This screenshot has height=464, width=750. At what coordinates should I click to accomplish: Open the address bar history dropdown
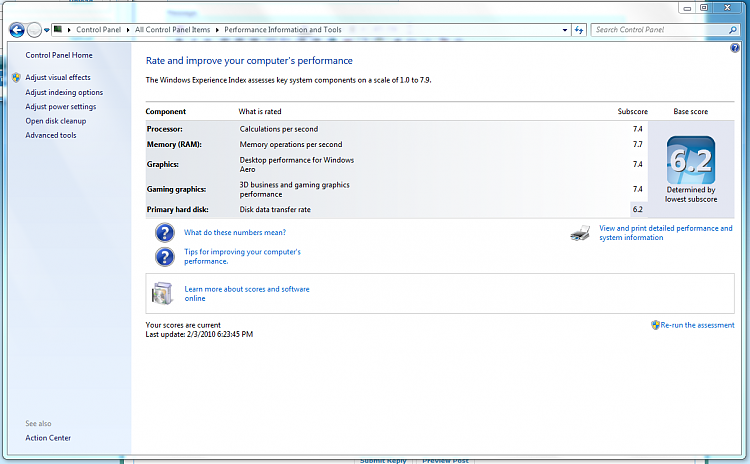point(565,30)
